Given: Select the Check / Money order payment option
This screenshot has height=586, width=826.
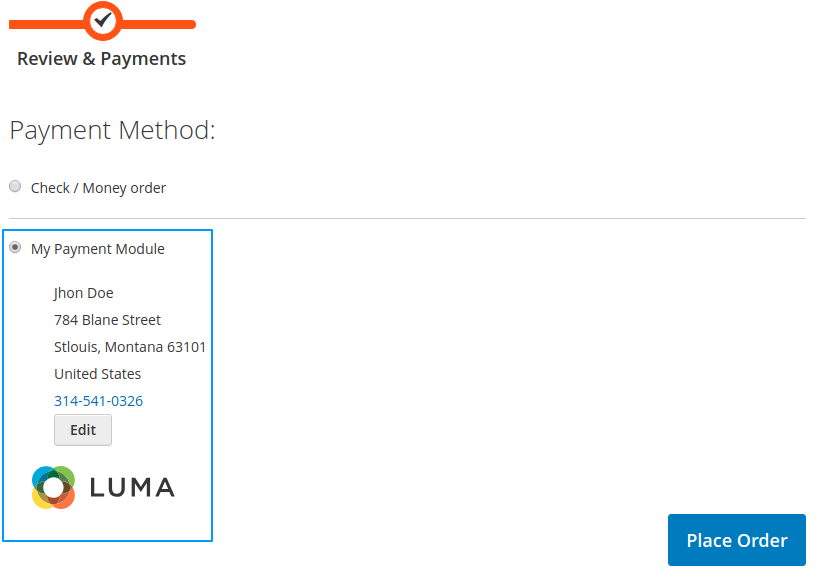Looking at the screenshot, I should tap(15, 186).
